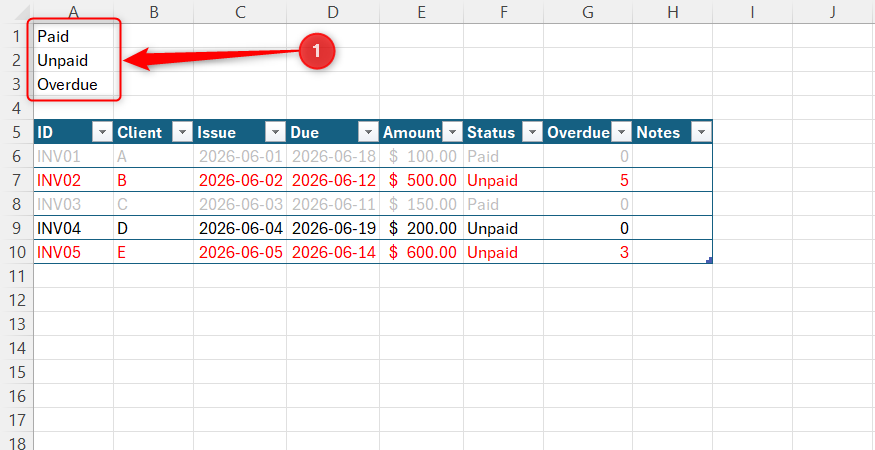Open the ID column filter dropdown
This screenshot has width=875, height=450.
(x=103, y=132)
